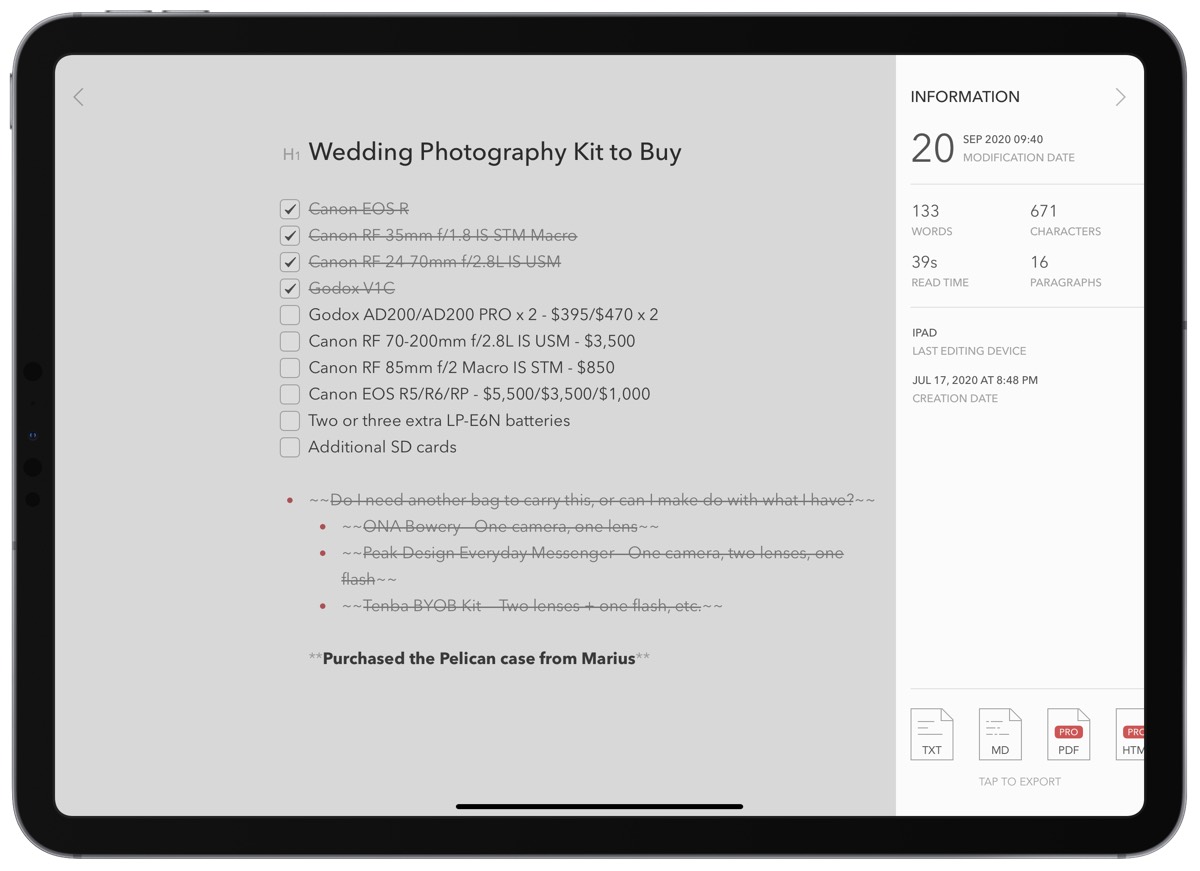This screenshot has width=1200, height=871.
Task: Export the note as TXT
Action: pos(932,734)
